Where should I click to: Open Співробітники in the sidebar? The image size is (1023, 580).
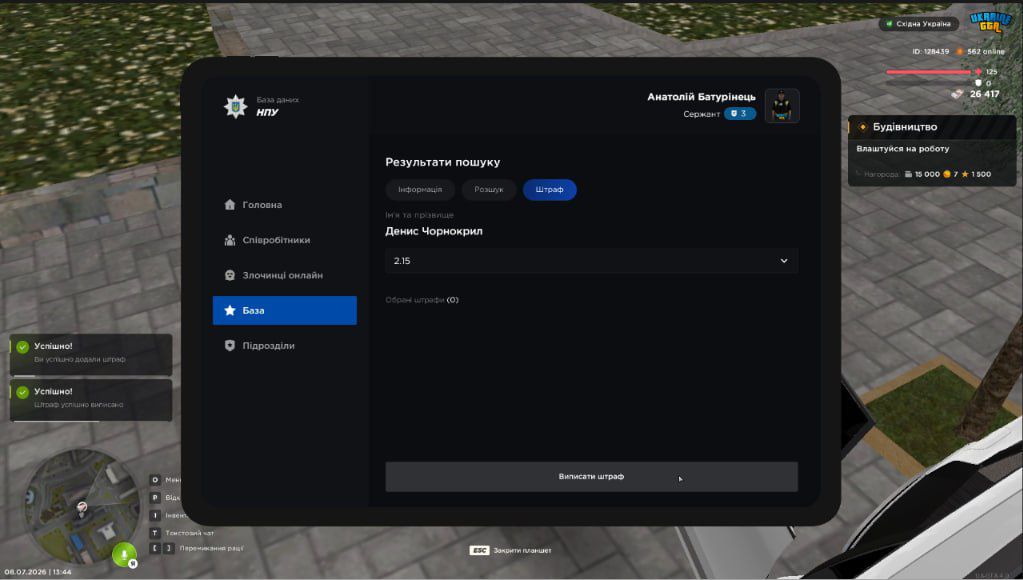pyautogui.click(x=284, y=240)
